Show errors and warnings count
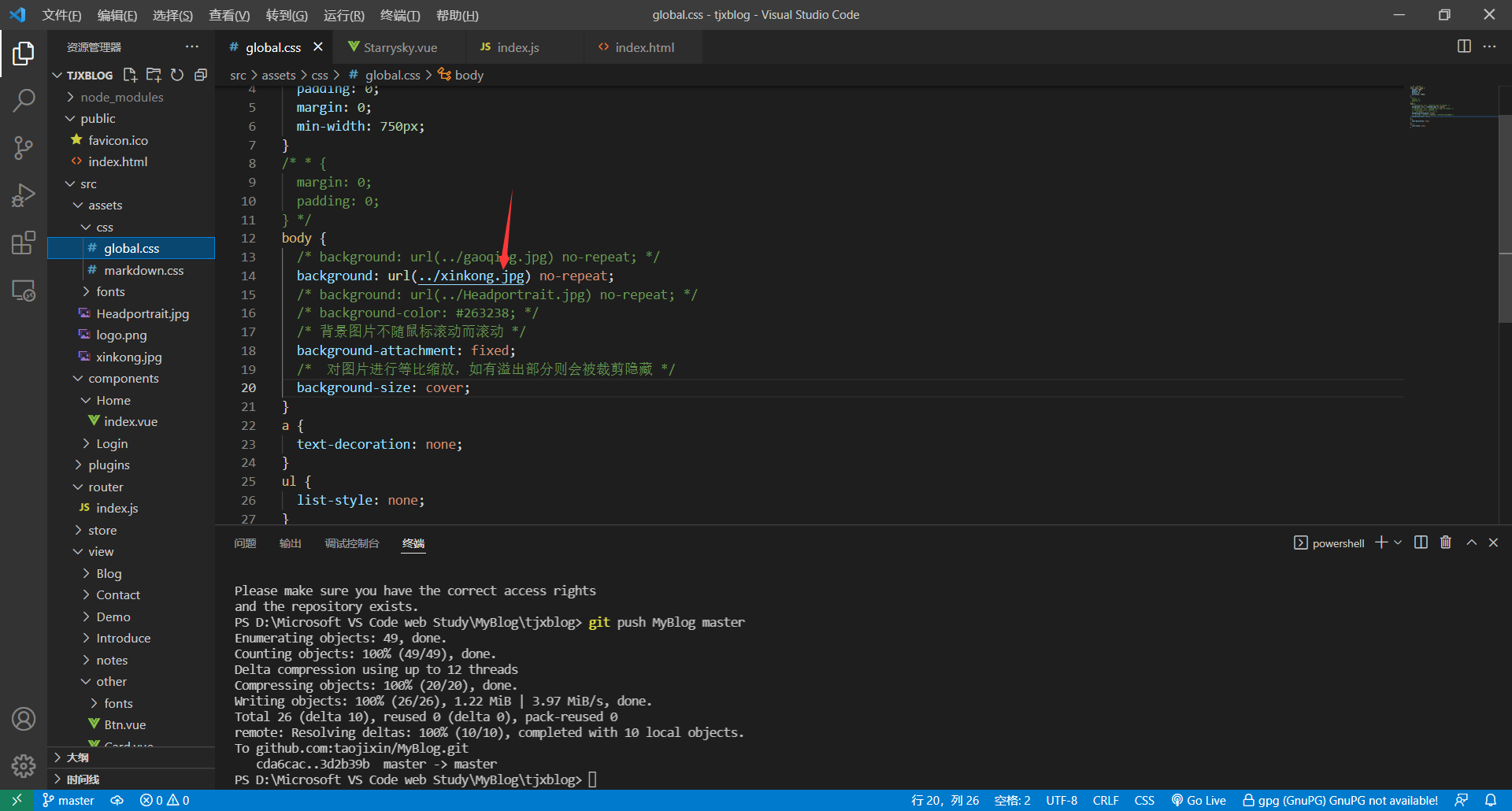This screenshot has width=1512, height=811. (165, 800)
